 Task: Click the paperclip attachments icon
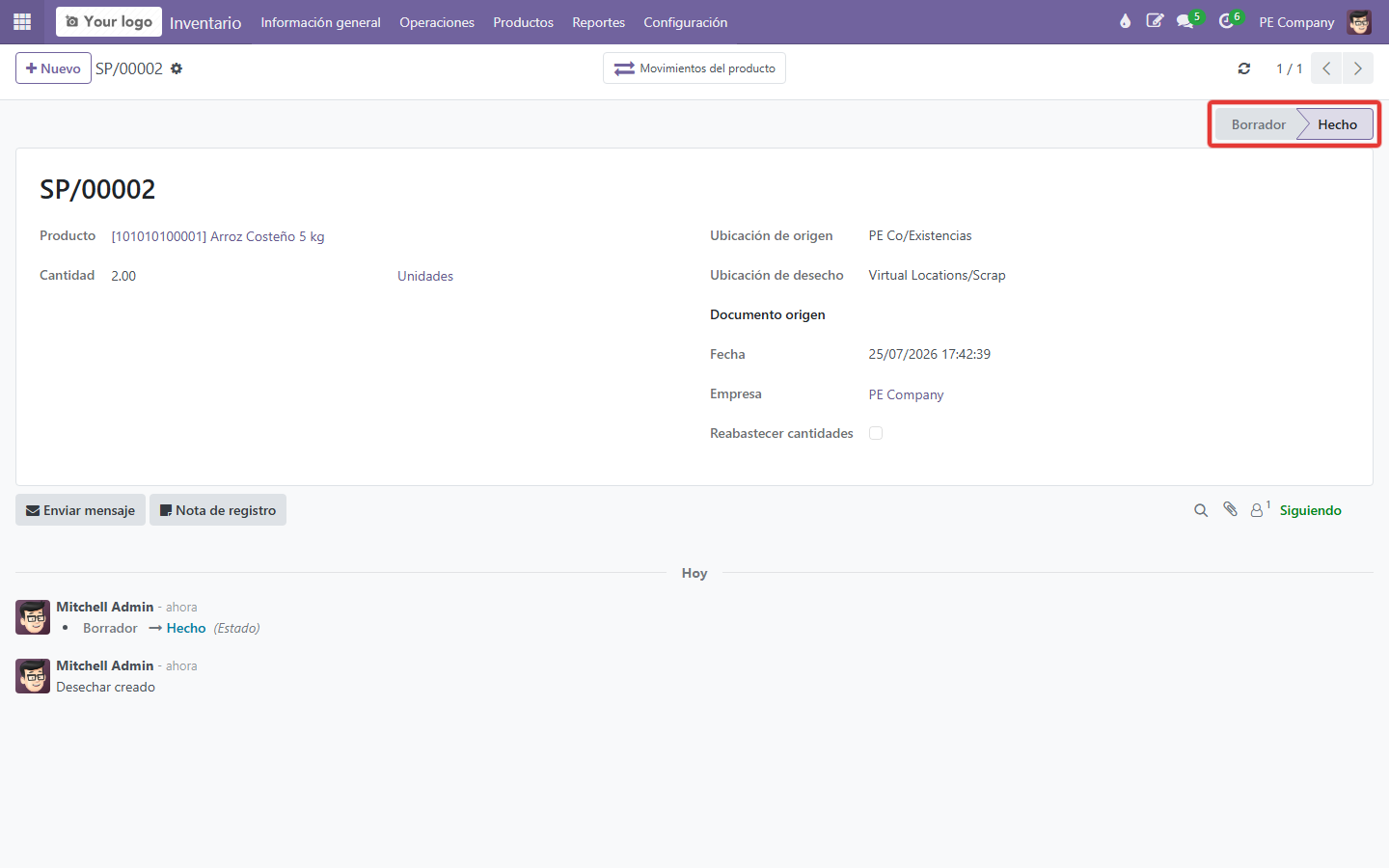1230,509
